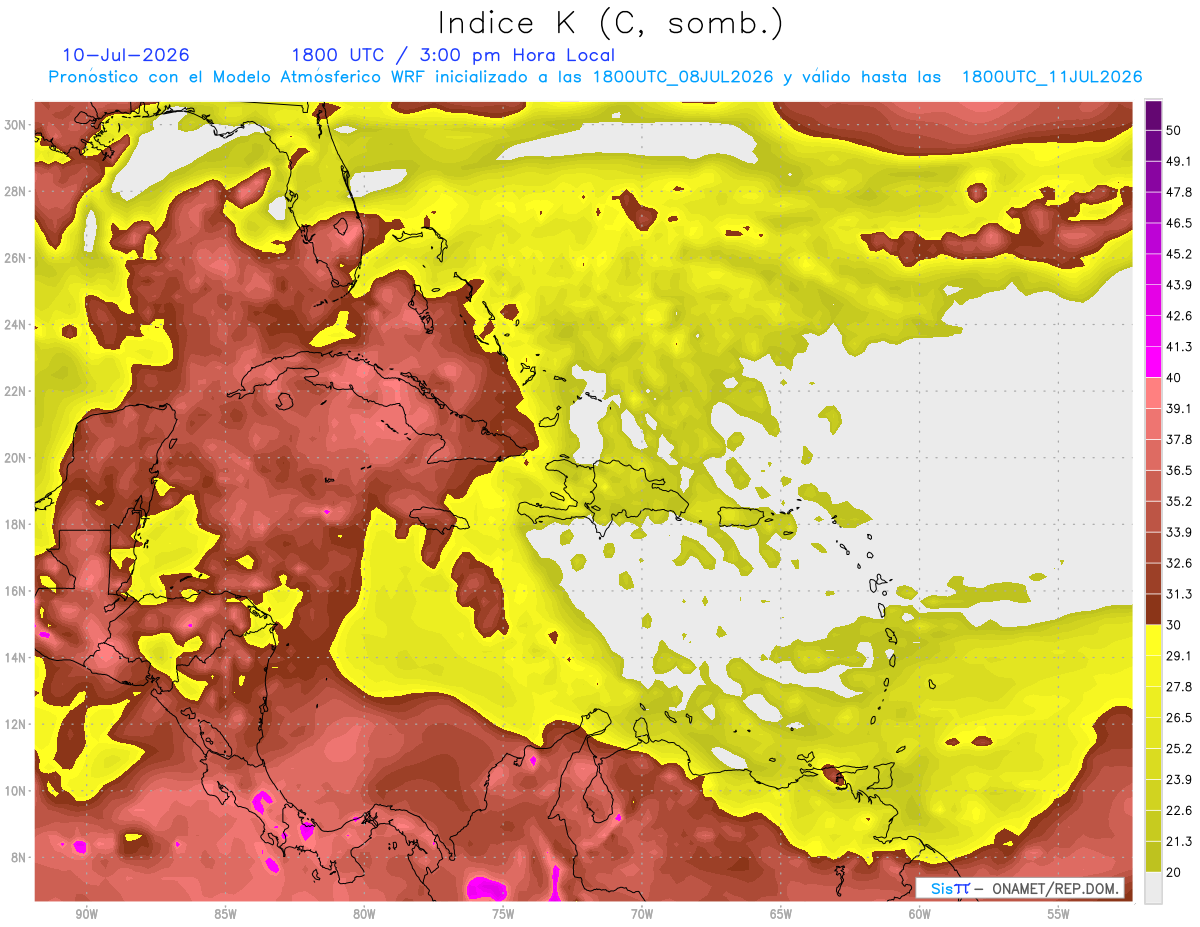This screenshot has width=1200, height=927.
Task: Select the 30N latitude label
Action: point(17,124)
